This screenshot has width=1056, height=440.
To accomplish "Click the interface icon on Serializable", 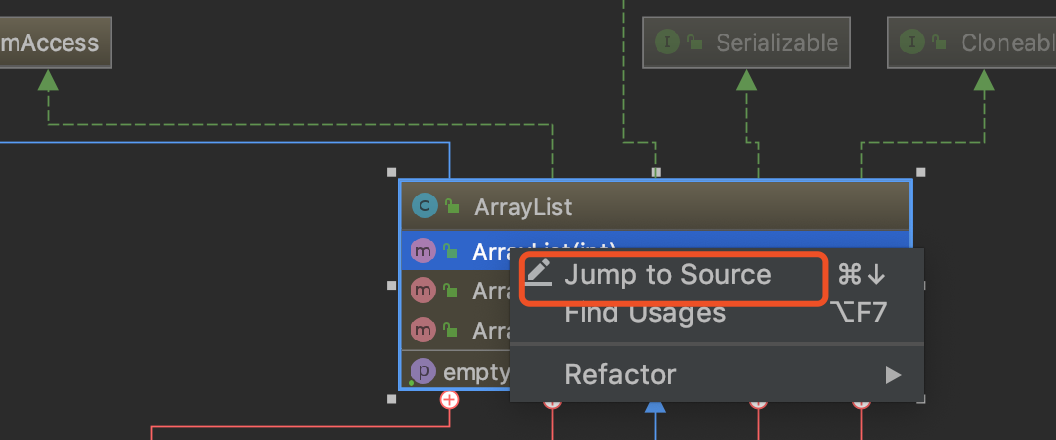I will pyautogui.click(x=667, y=42).
